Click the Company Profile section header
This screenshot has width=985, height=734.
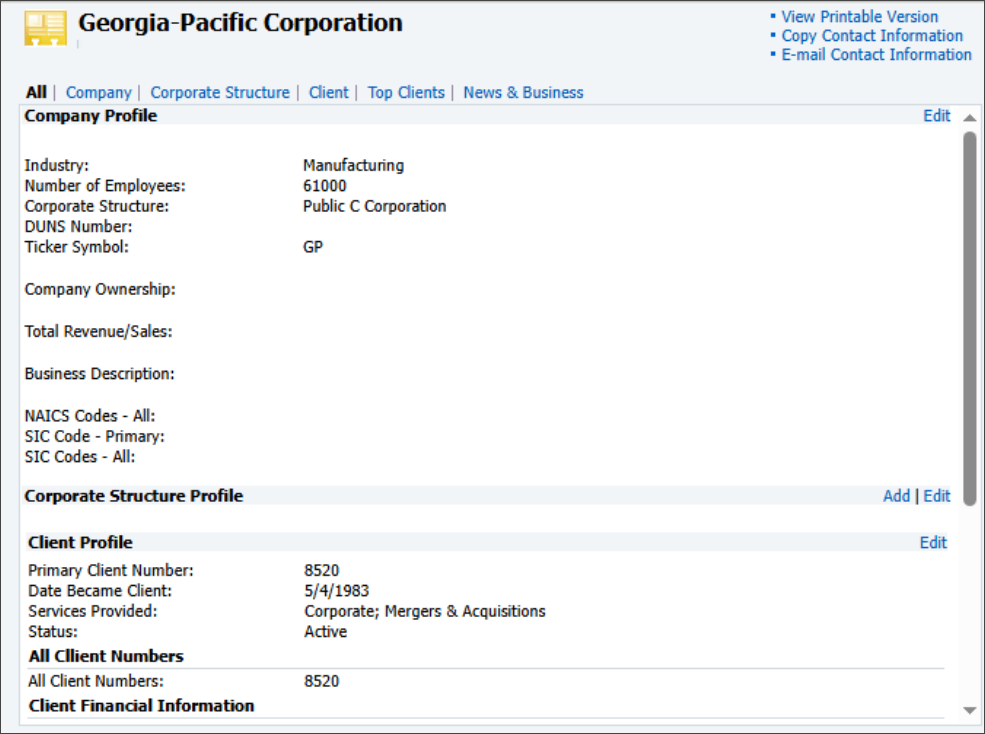[90, 116]
